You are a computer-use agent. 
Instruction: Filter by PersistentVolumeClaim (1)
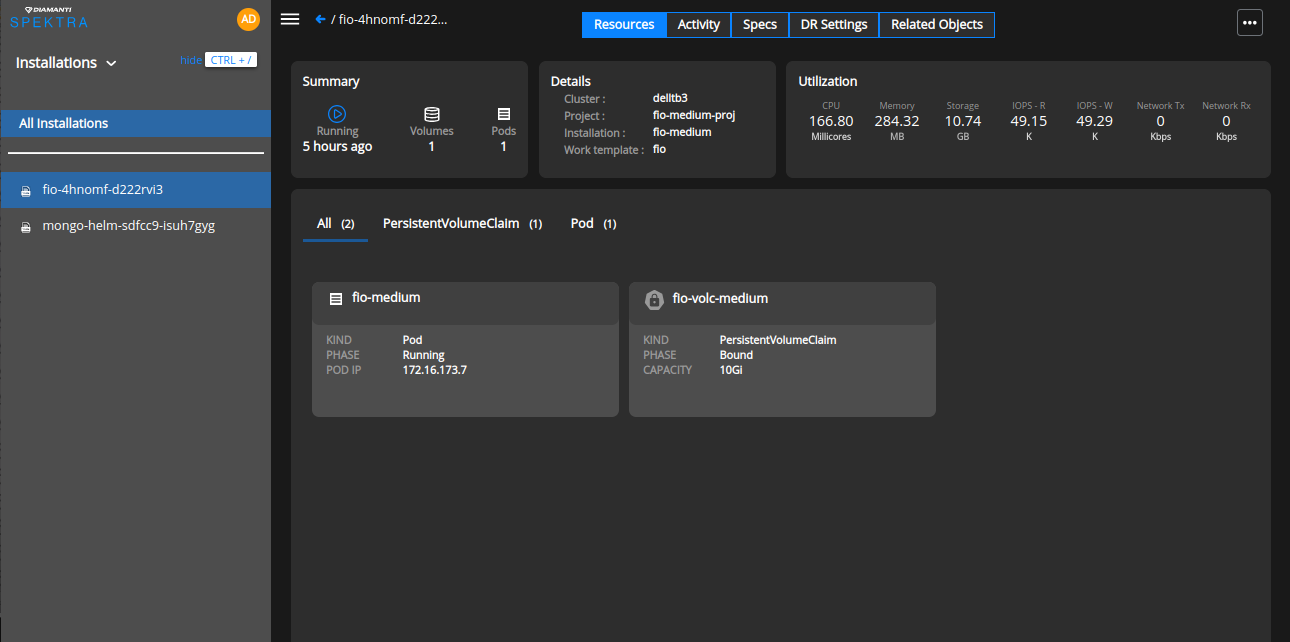[x=462, y=224]
